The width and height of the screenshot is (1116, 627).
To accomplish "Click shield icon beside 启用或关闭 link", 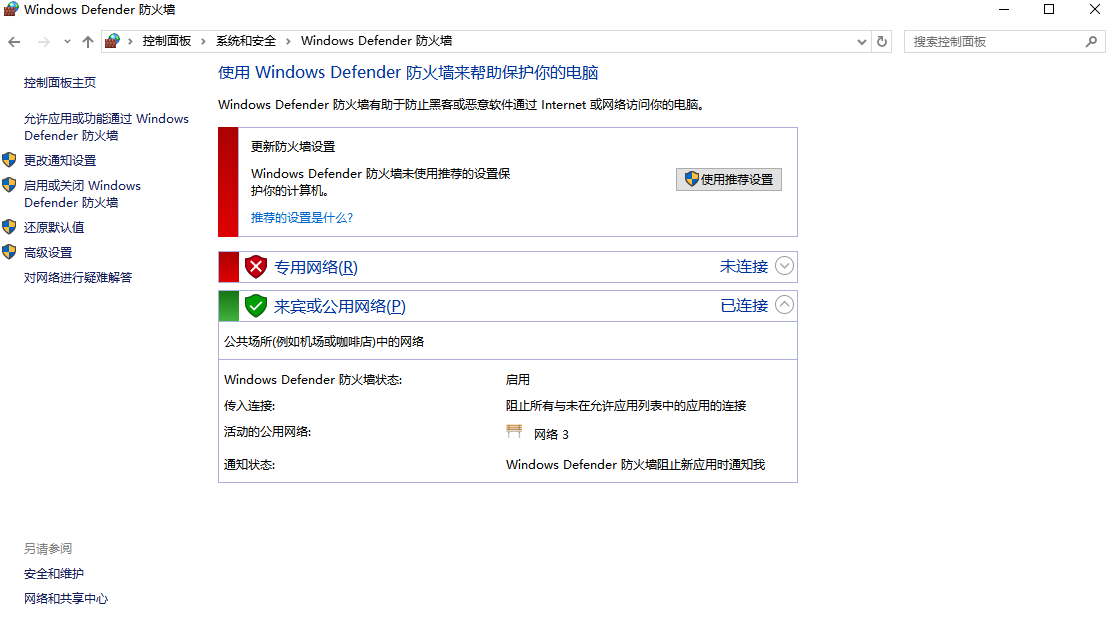I will click(9, 185).
